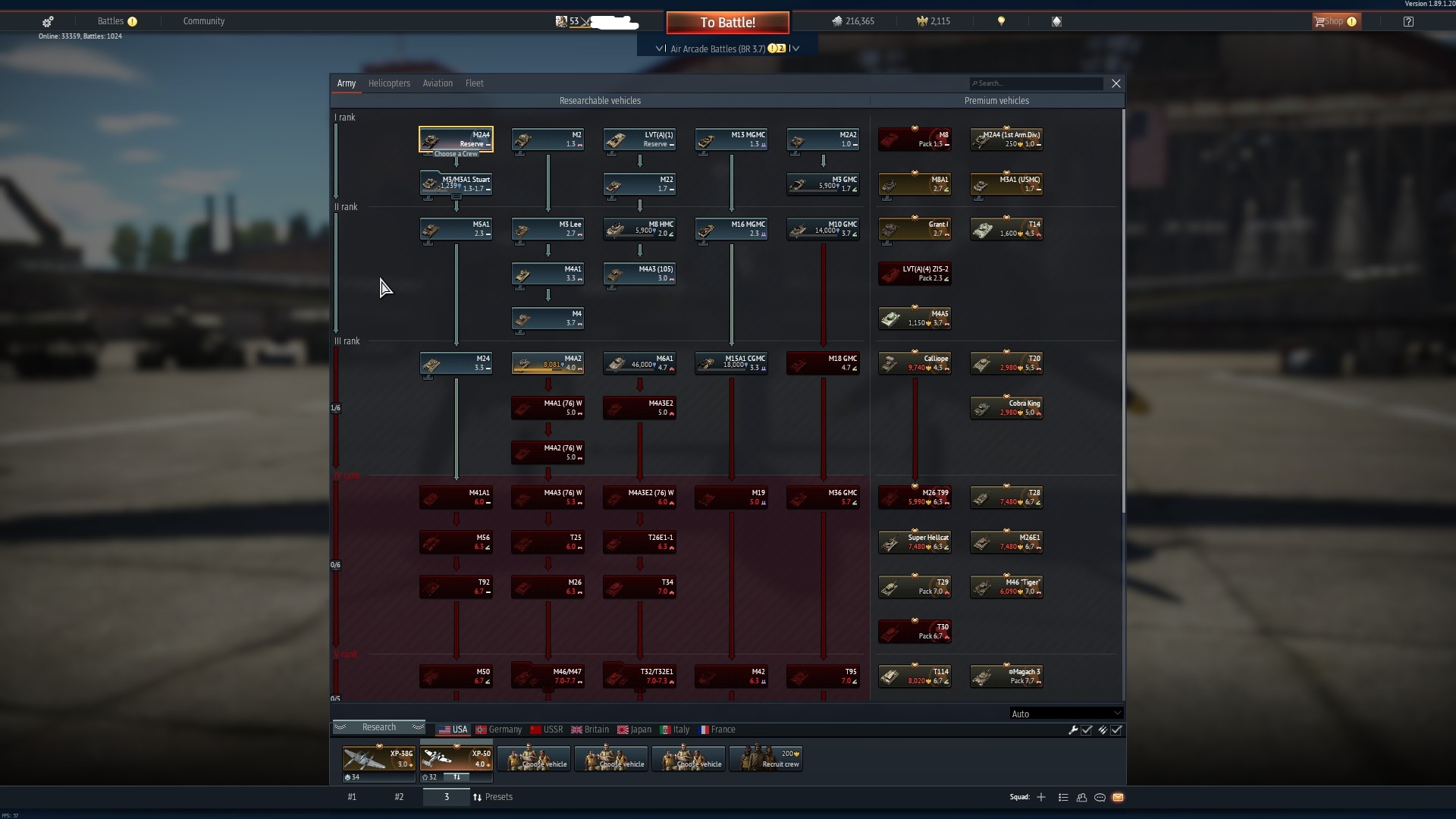Select the M22 tank
This screenshot has height=819, width=1456.
point(639,184)
